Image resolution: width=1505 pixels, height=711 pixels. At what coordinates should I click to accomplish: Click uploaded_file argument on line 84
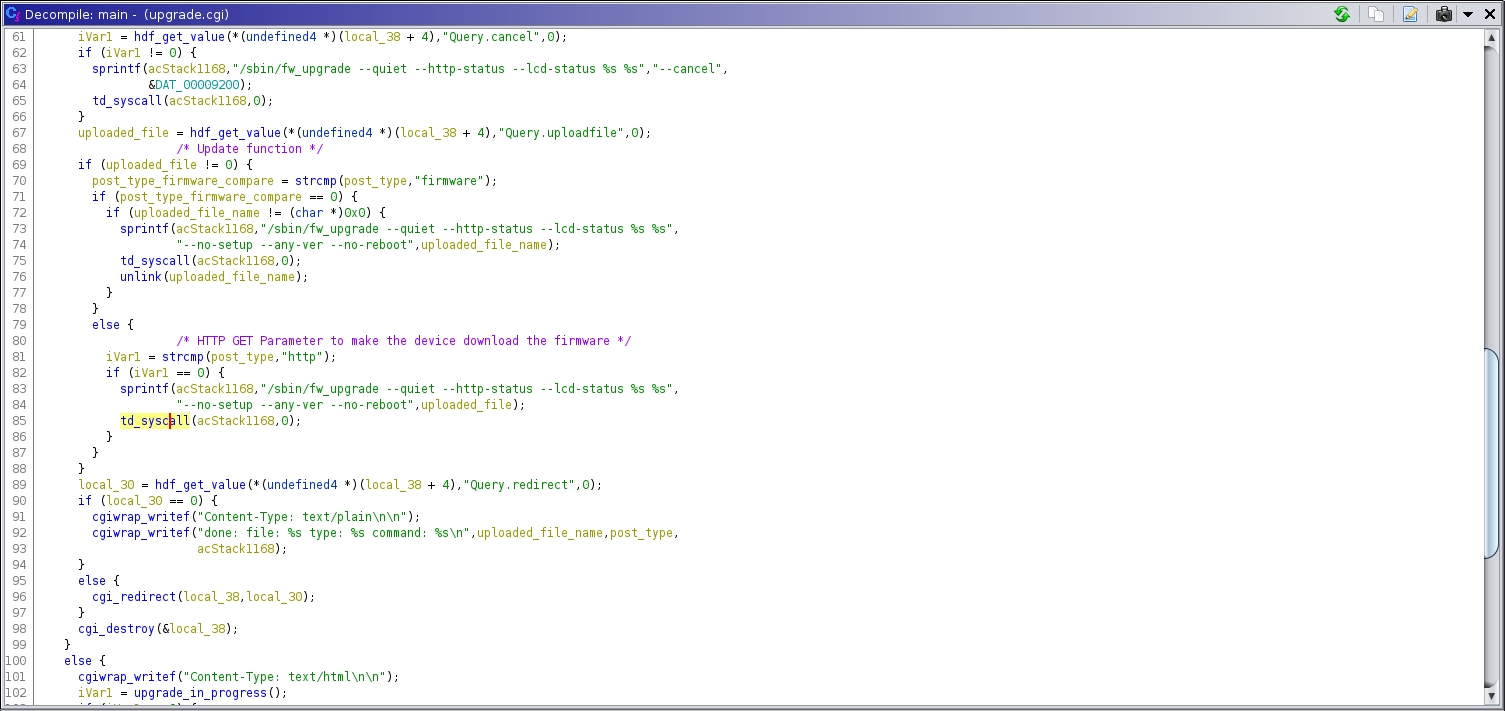(x=468, y=405)
